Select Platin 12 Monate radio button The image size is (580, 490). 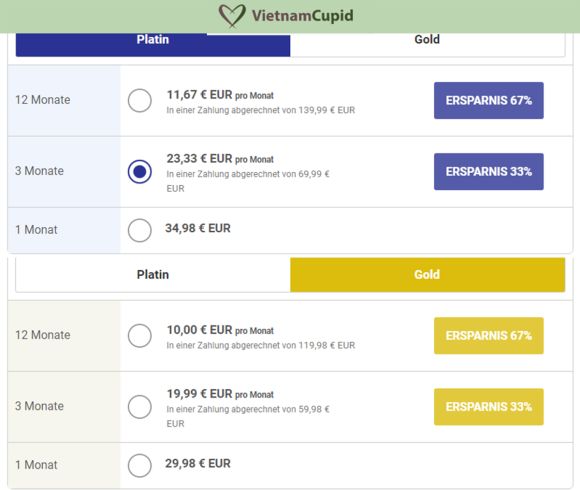click(139, 100)
